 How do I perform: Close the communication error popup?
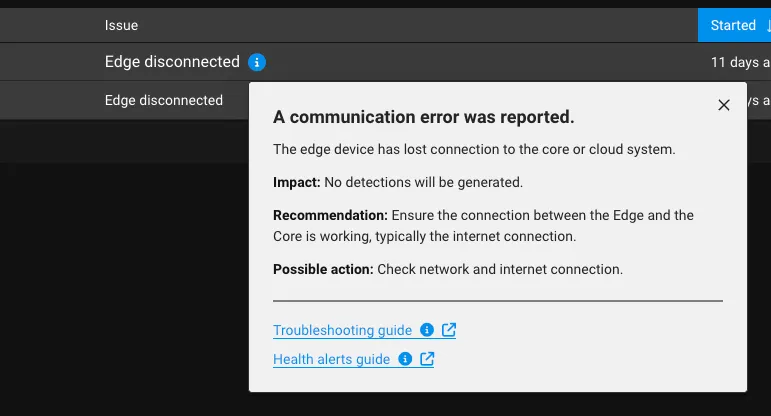(x=724, y=105)
